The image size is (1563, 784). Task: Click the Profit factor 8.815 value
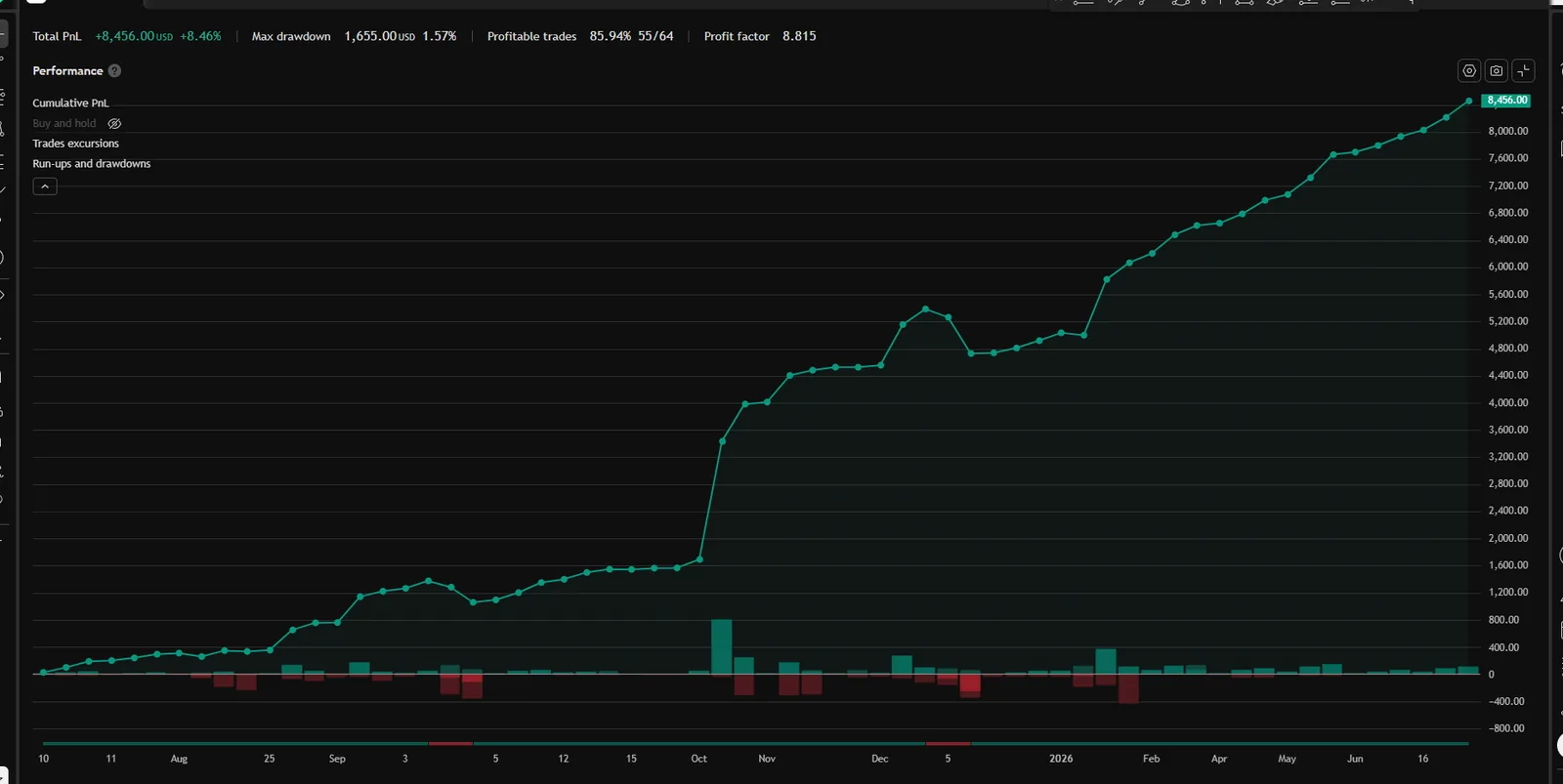(799, 36)
